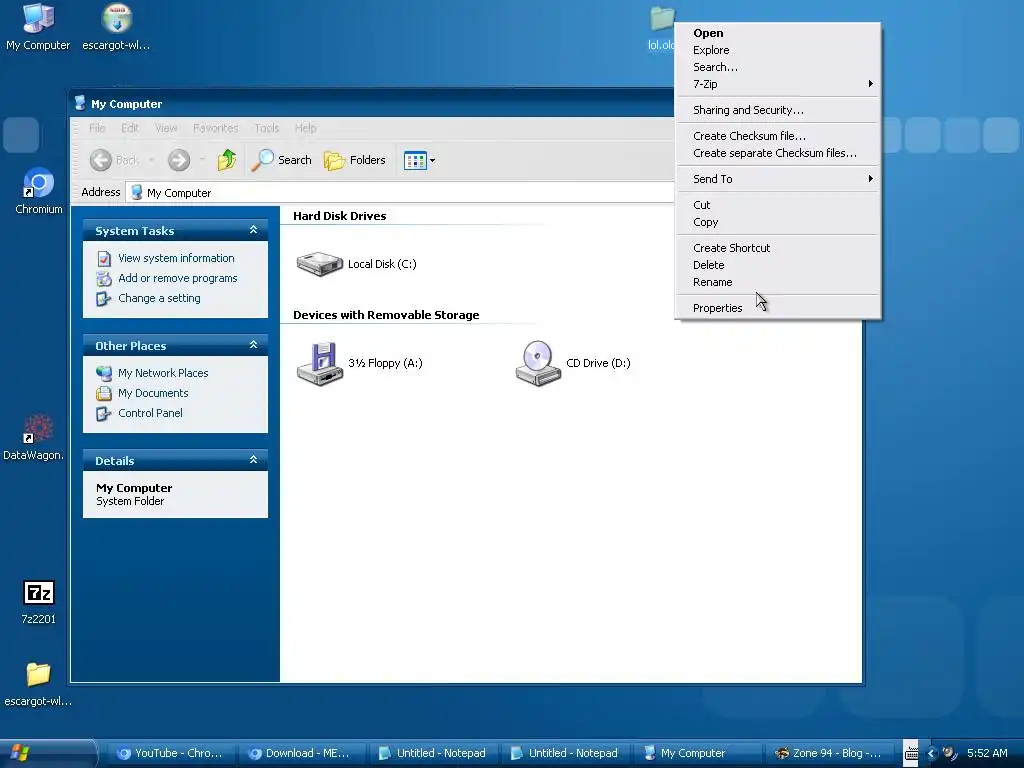Open the File menu
This screenshot has width=1024, height=768.
click(97, 128)
